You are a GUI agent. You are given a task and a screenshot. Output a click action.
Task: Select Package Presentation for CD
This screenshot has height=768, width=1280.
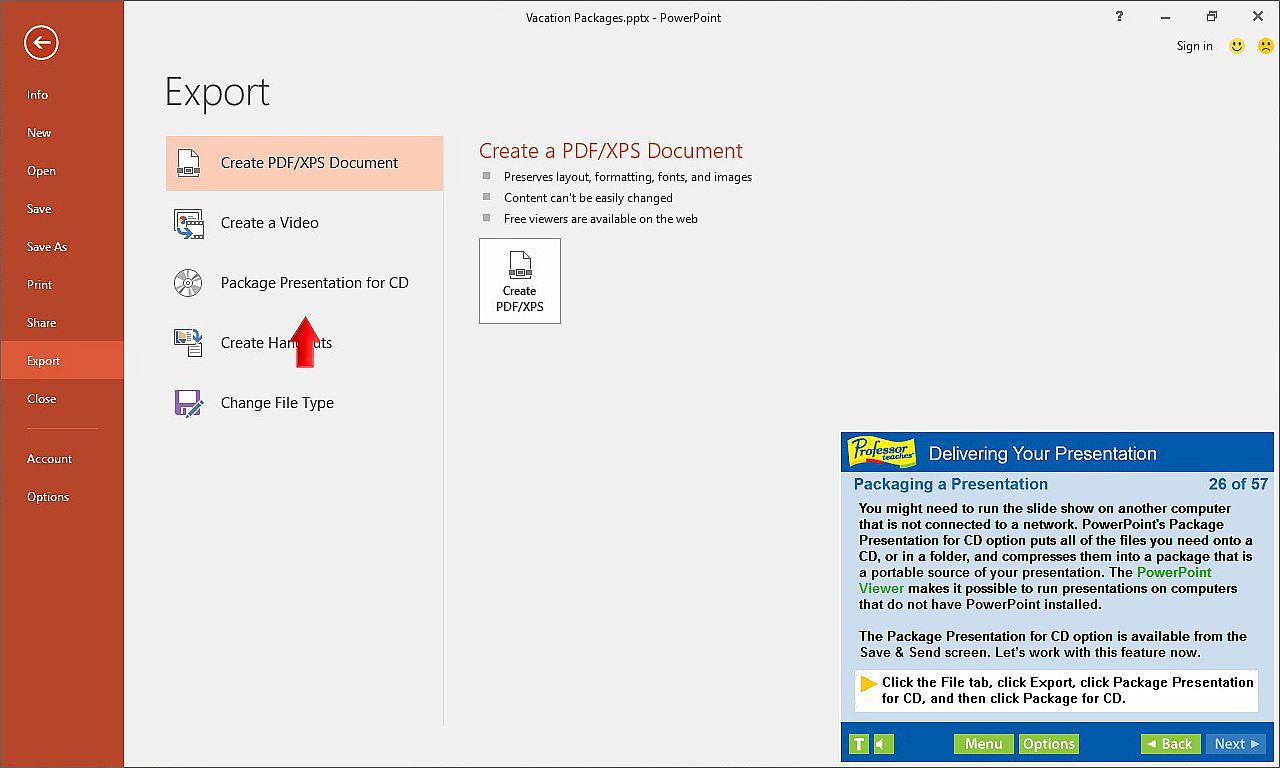point(304,283)
